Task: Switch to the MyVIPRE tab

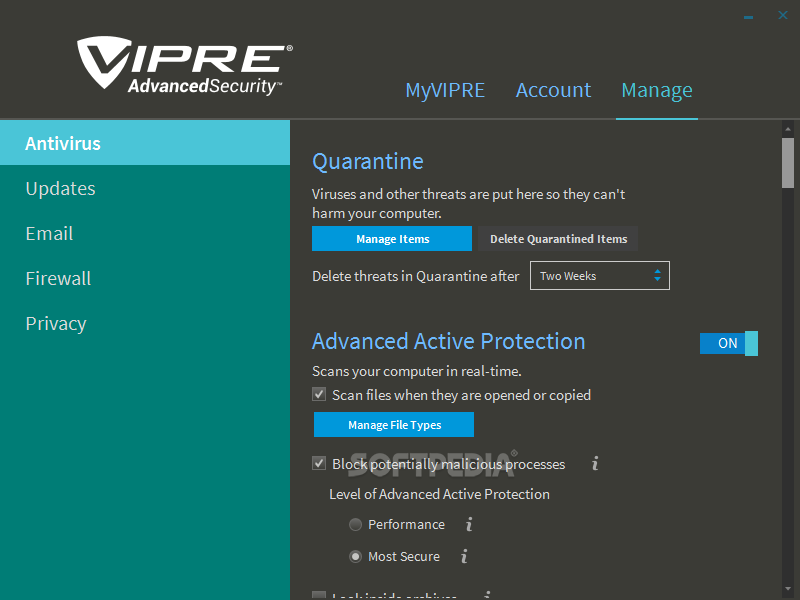Action: click(445, 90)
